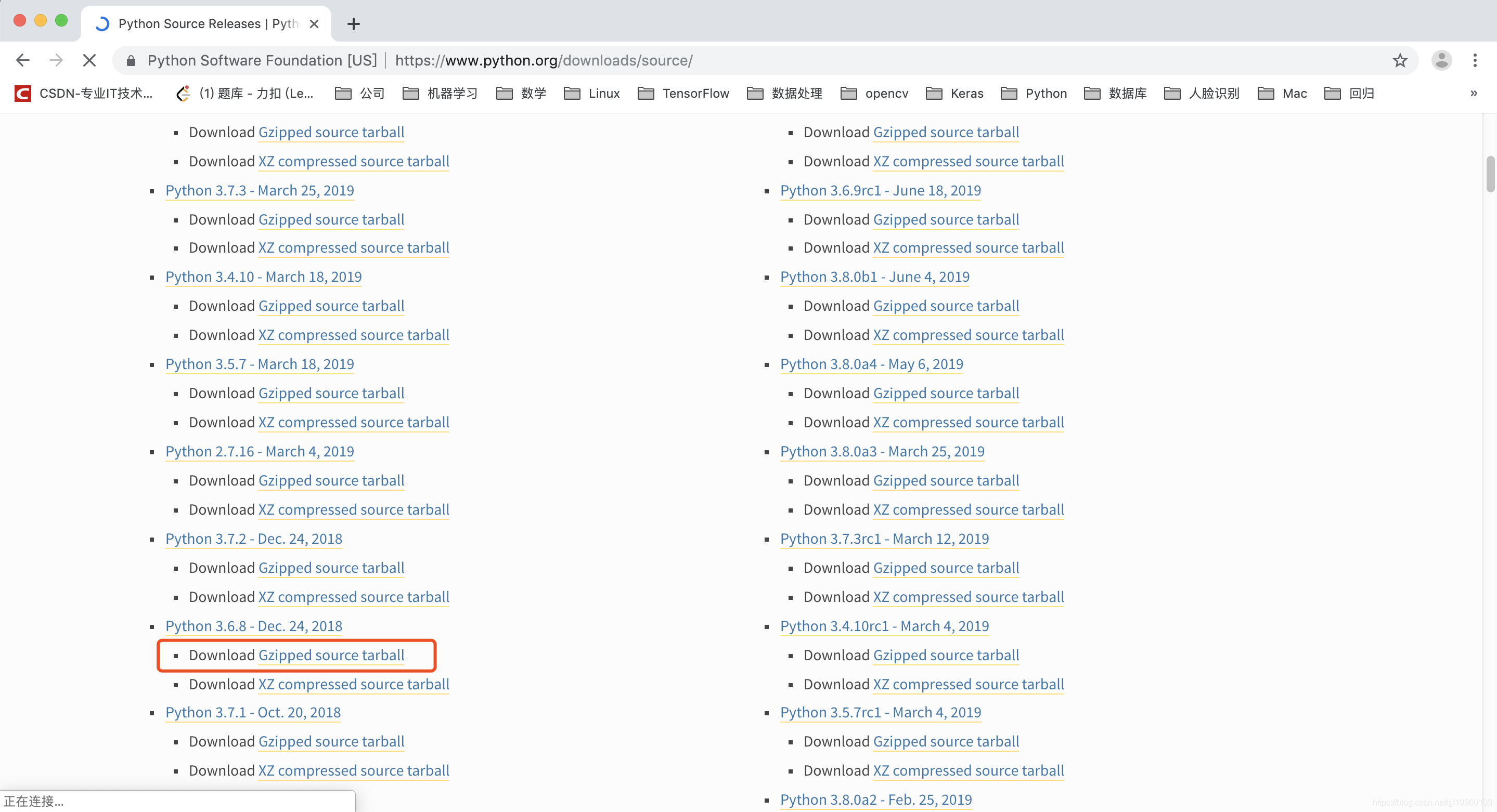Download Python 2.7.16 XZ compressed tarball
Viewport: 1497px width, 812px height.
tap(353, 509)
